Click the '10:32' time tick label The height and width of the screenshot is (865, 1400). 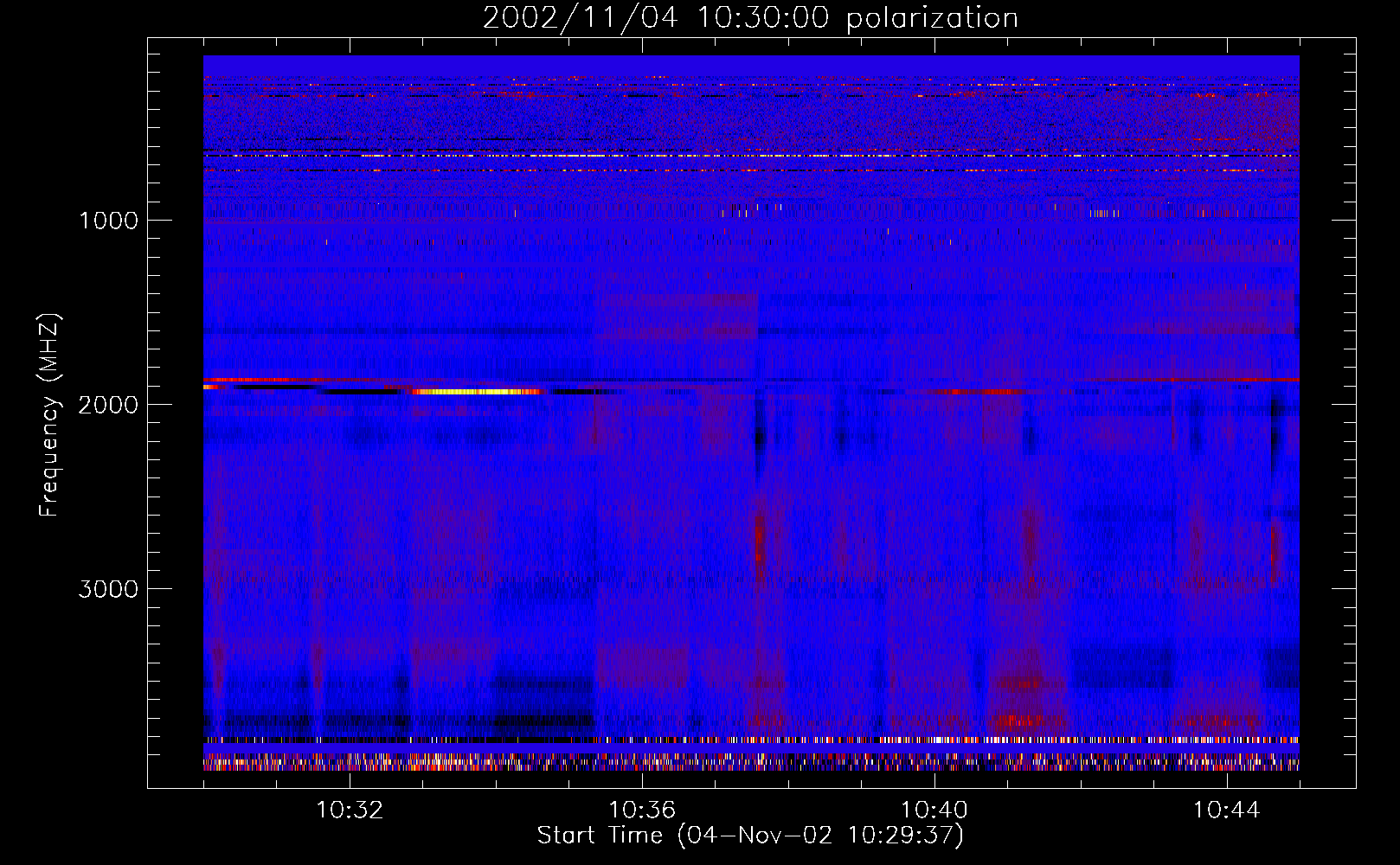tap(350, 811)
